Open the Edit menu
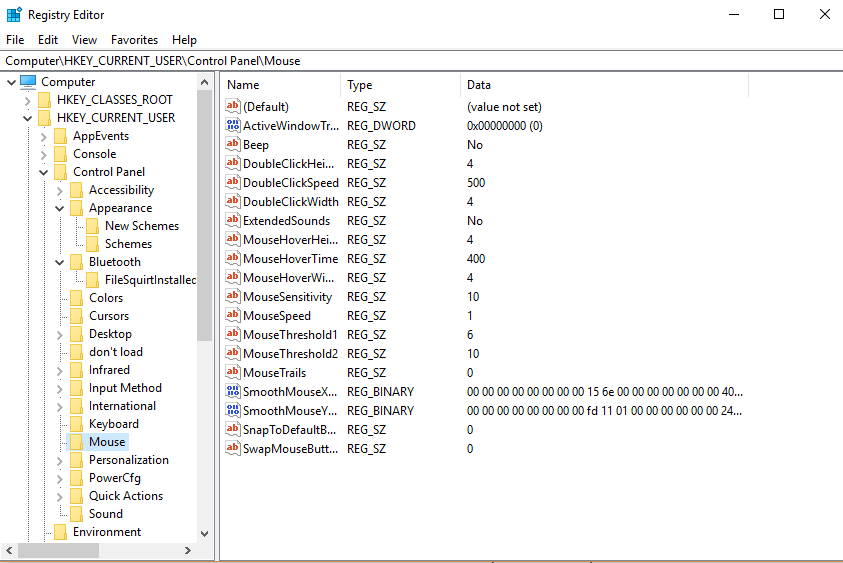This screenshot has width=843, height=563. 48,40
